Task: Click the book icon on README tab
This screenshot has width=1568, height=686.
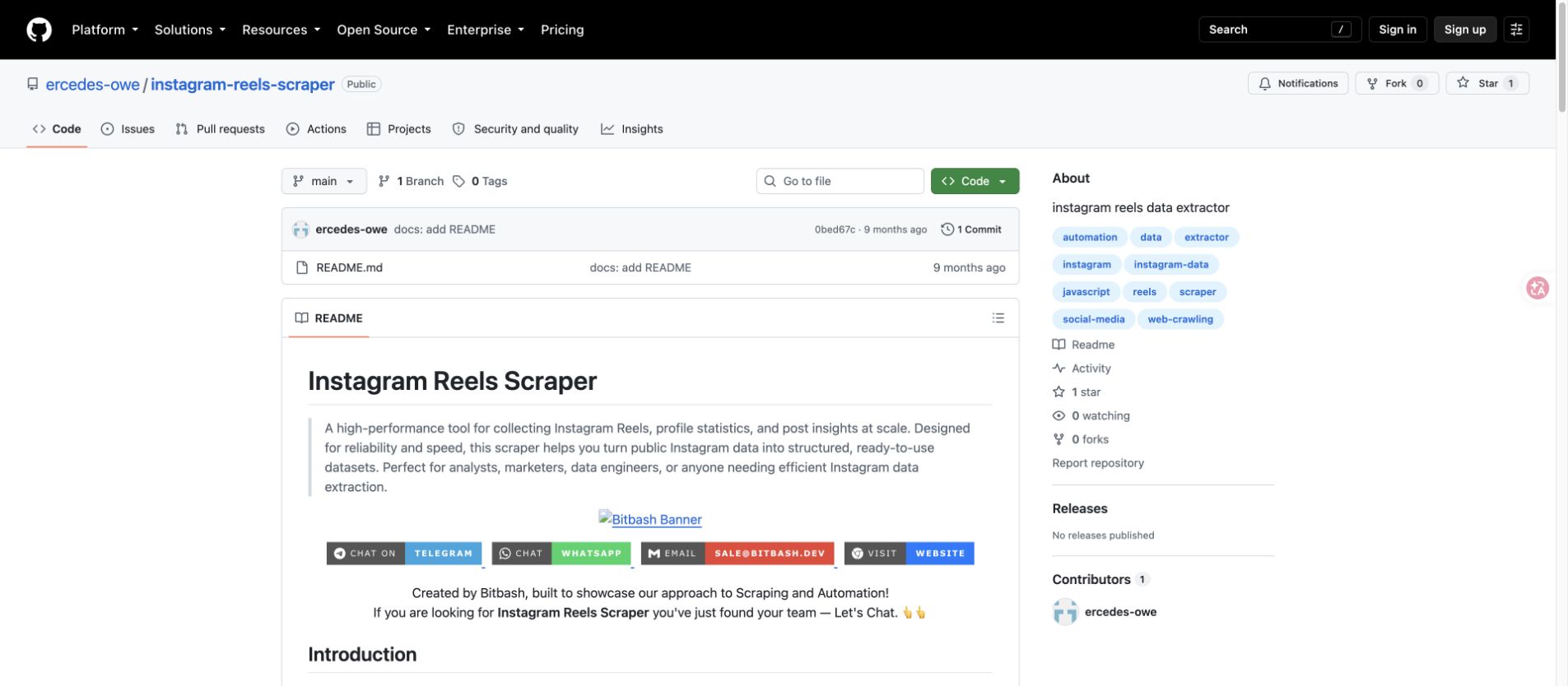Action: 301,318
